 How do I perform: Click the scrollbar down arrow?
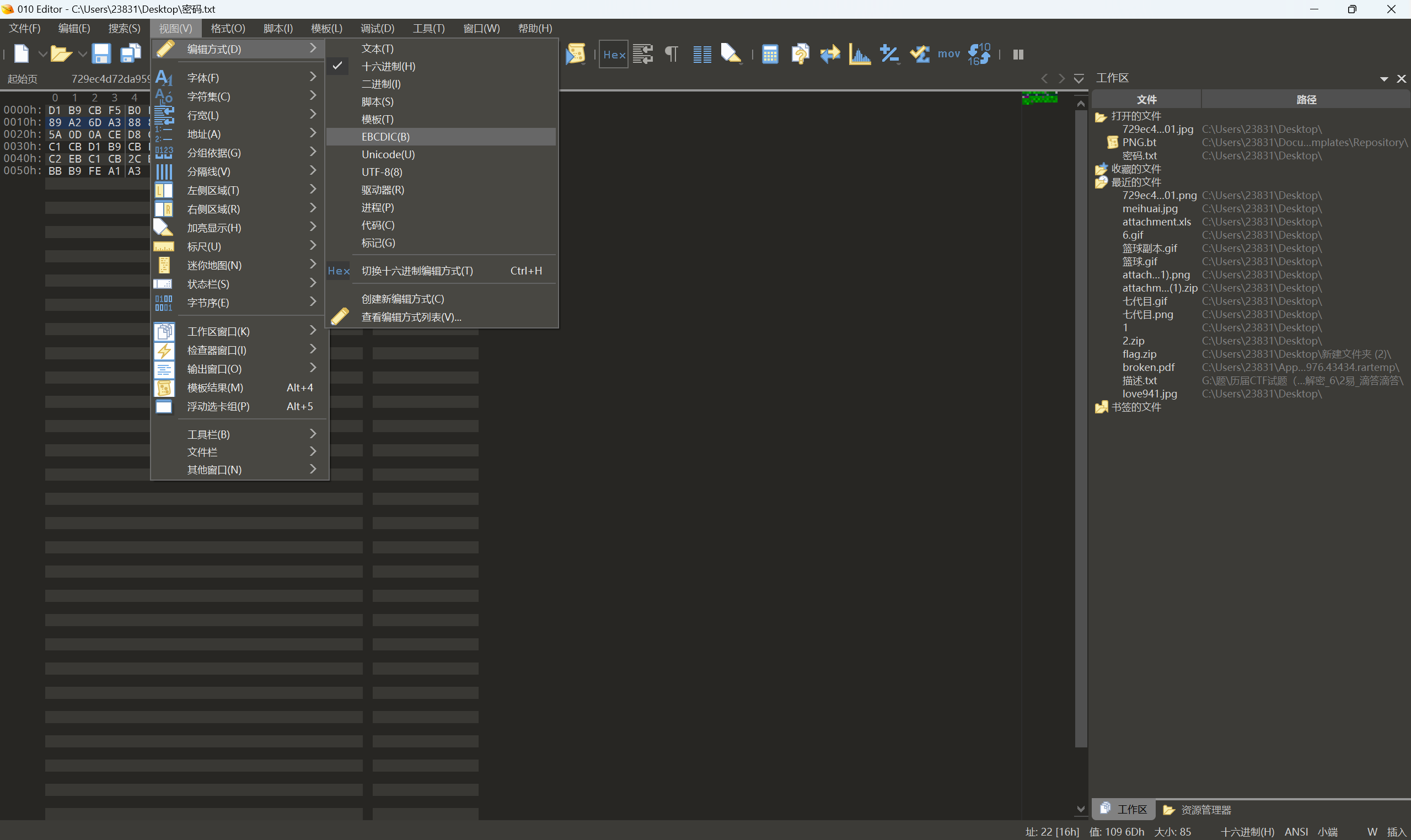[1080, 809]
